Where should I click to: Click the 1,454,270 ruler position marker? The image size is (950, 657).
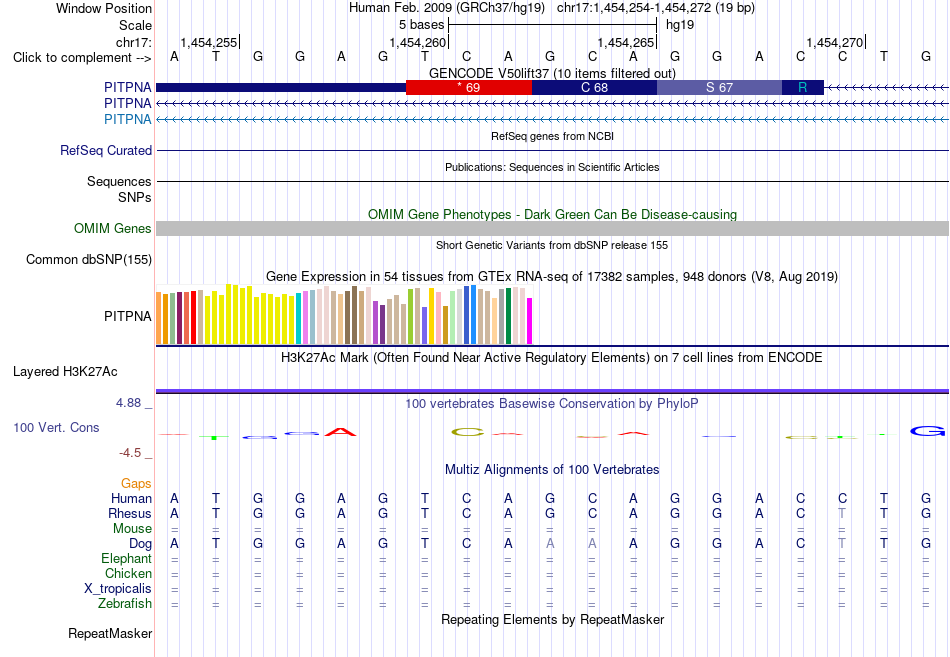834,42
